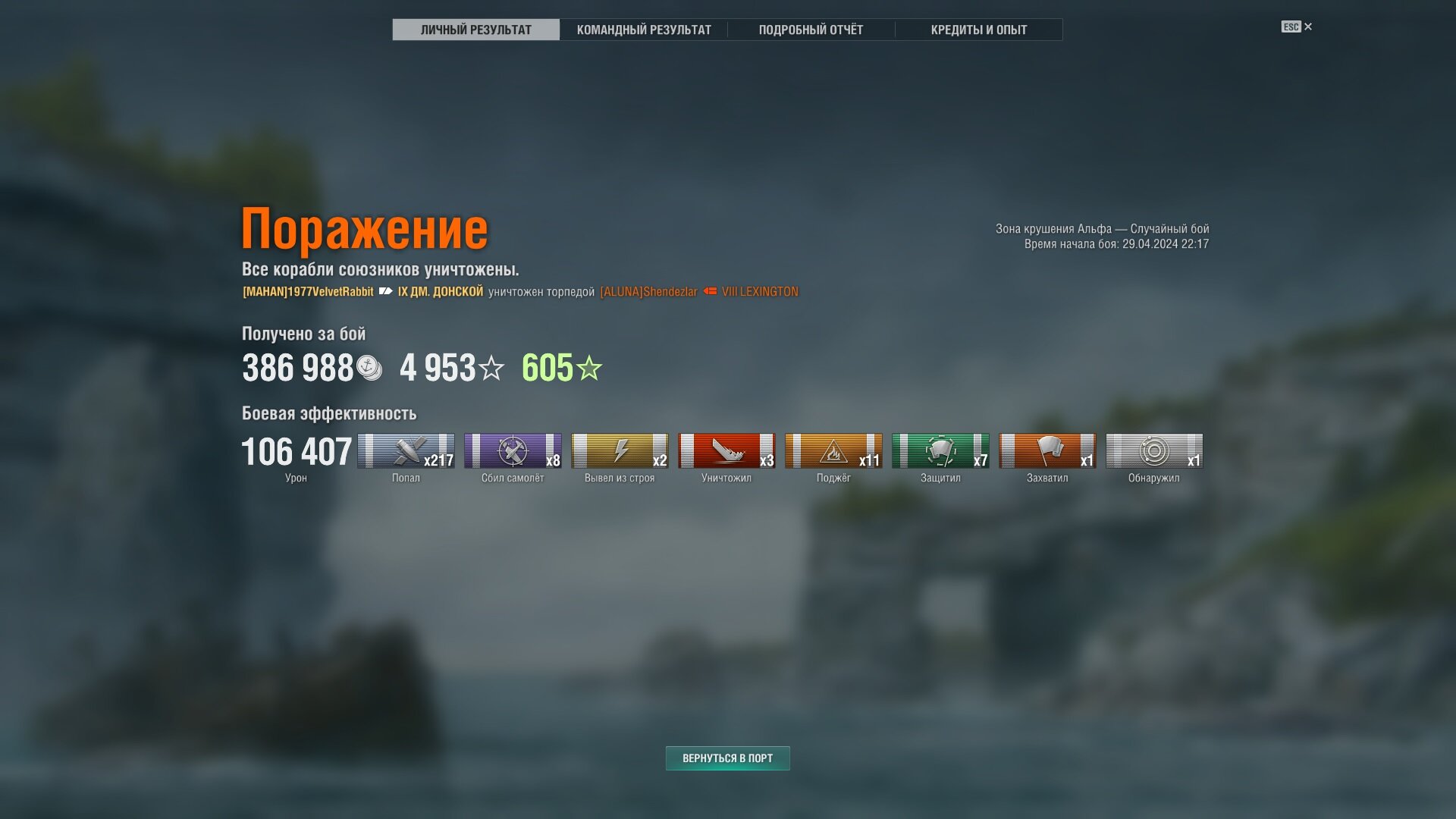Click 'Вернуться в порт' button

[728, 758]
